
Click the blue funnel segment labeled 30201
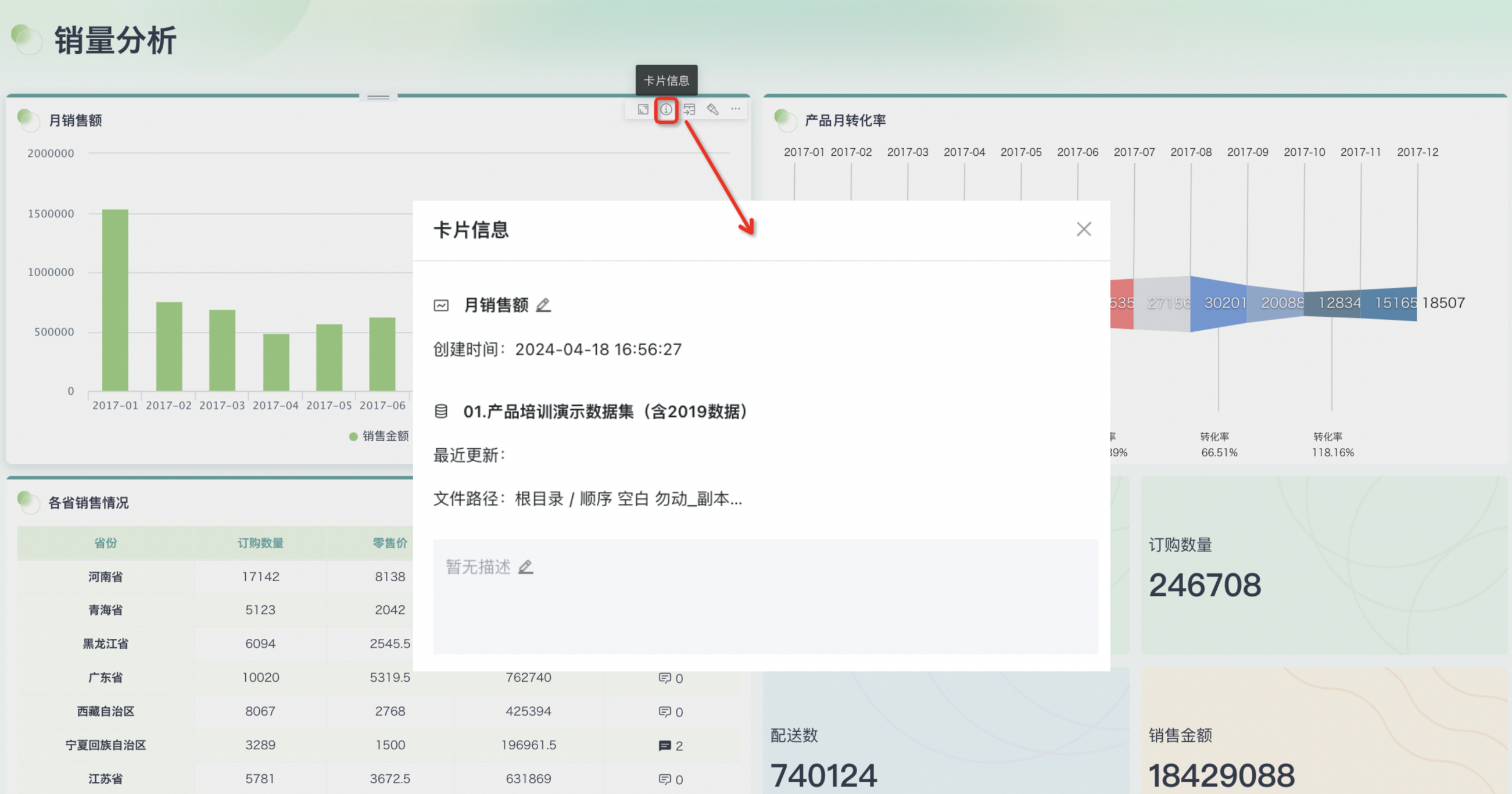pos(1219,303)
